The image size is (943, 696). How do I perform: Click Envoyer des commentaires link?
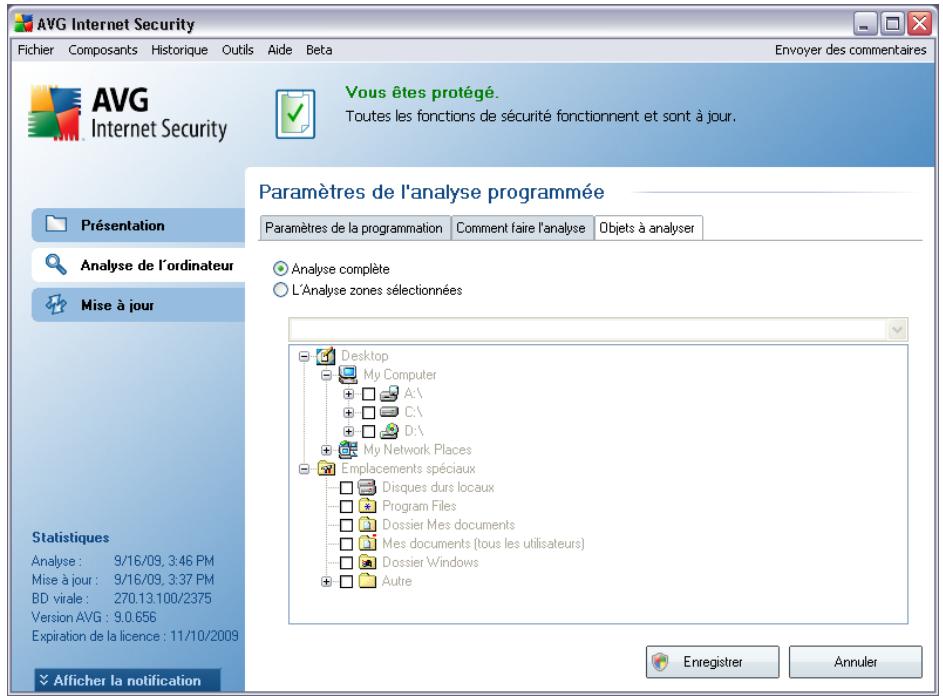(850, 50)
